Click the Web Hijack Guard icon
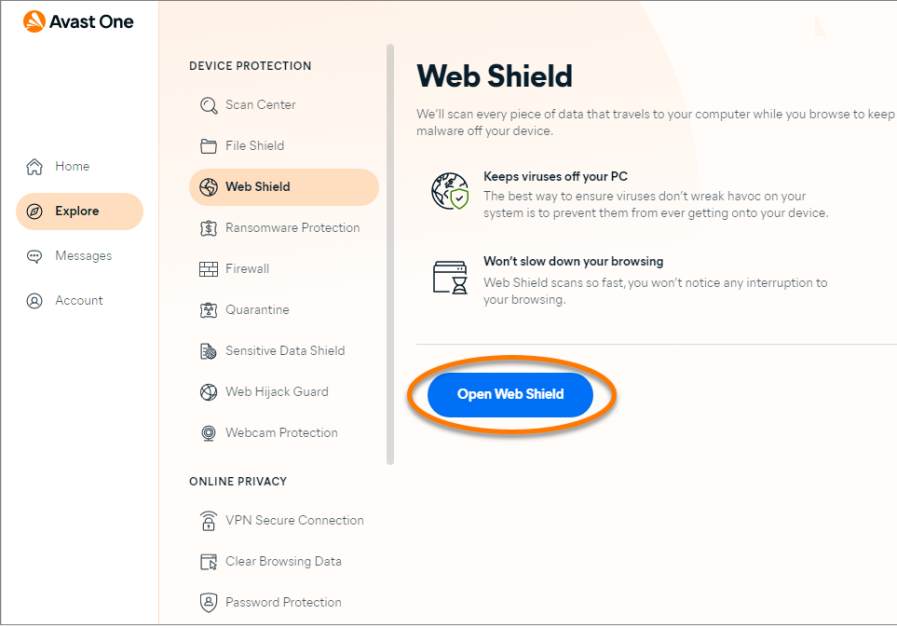 tap(208, 392)
